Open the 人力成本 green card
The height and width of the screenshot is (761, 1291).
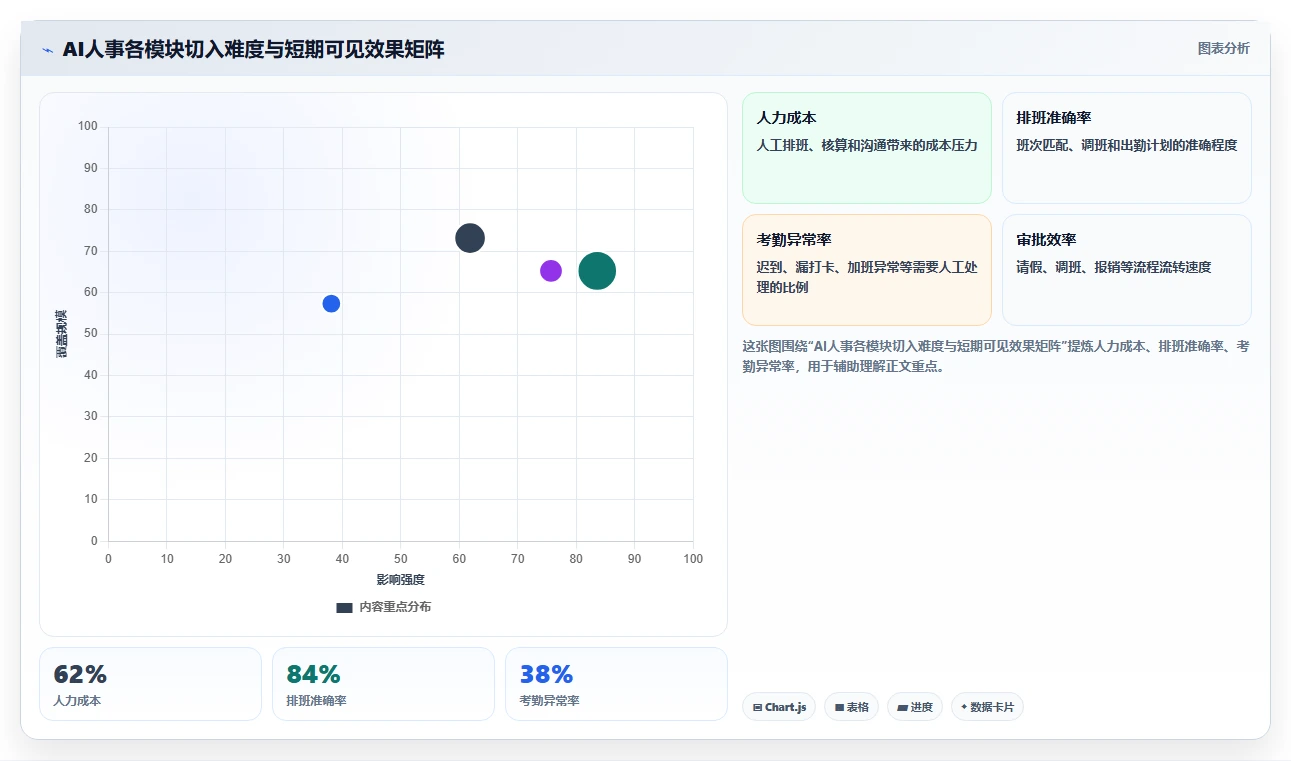pyautogui.click(x=866, y=148)
